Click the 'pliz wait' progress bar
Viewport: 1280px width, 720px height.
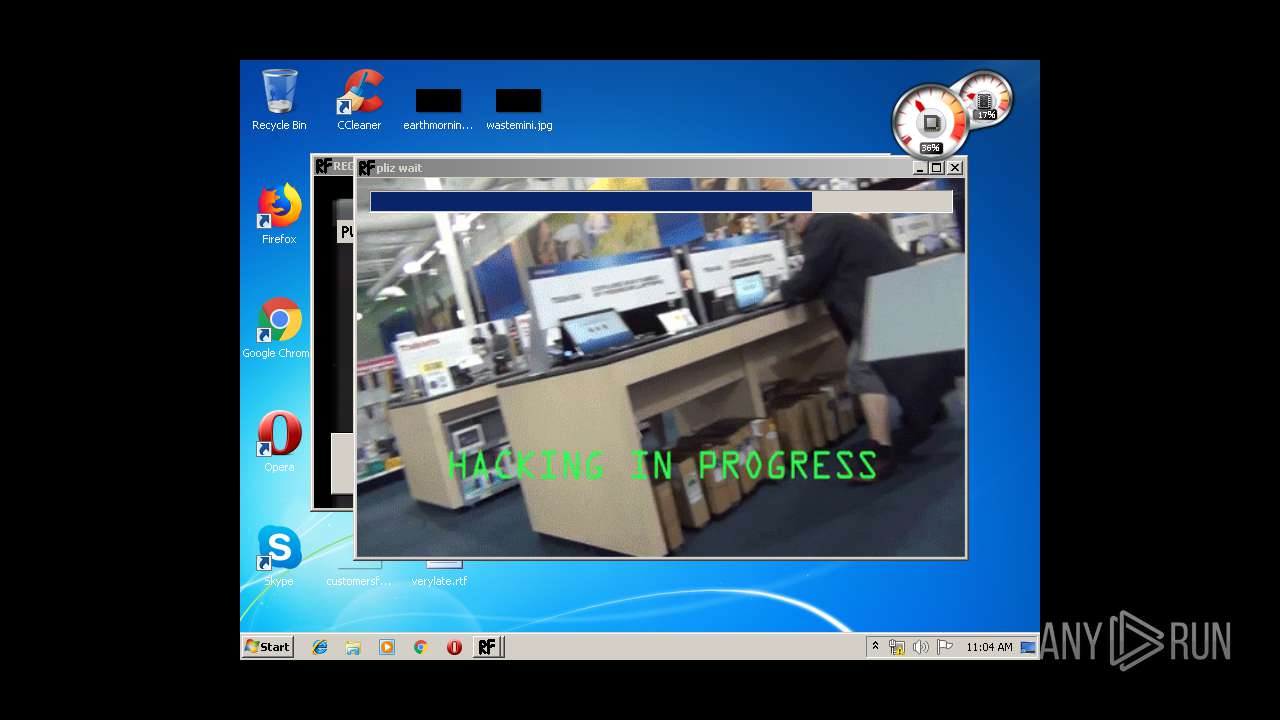661,202
